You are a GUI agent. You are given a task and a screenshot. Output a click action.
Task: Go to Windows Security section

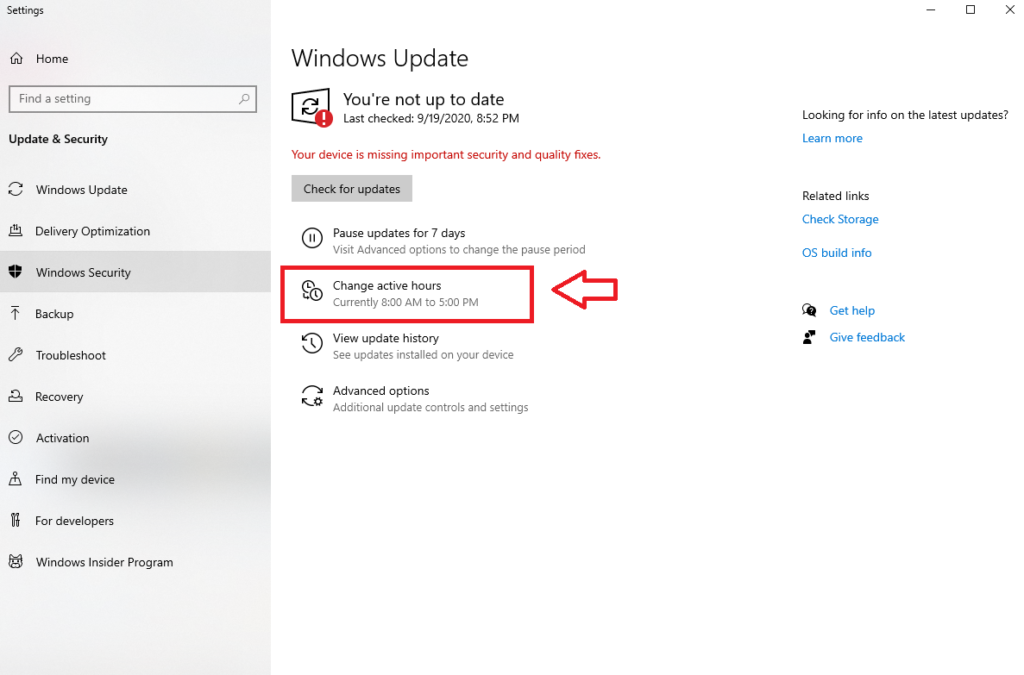click(x=135, y=272)
